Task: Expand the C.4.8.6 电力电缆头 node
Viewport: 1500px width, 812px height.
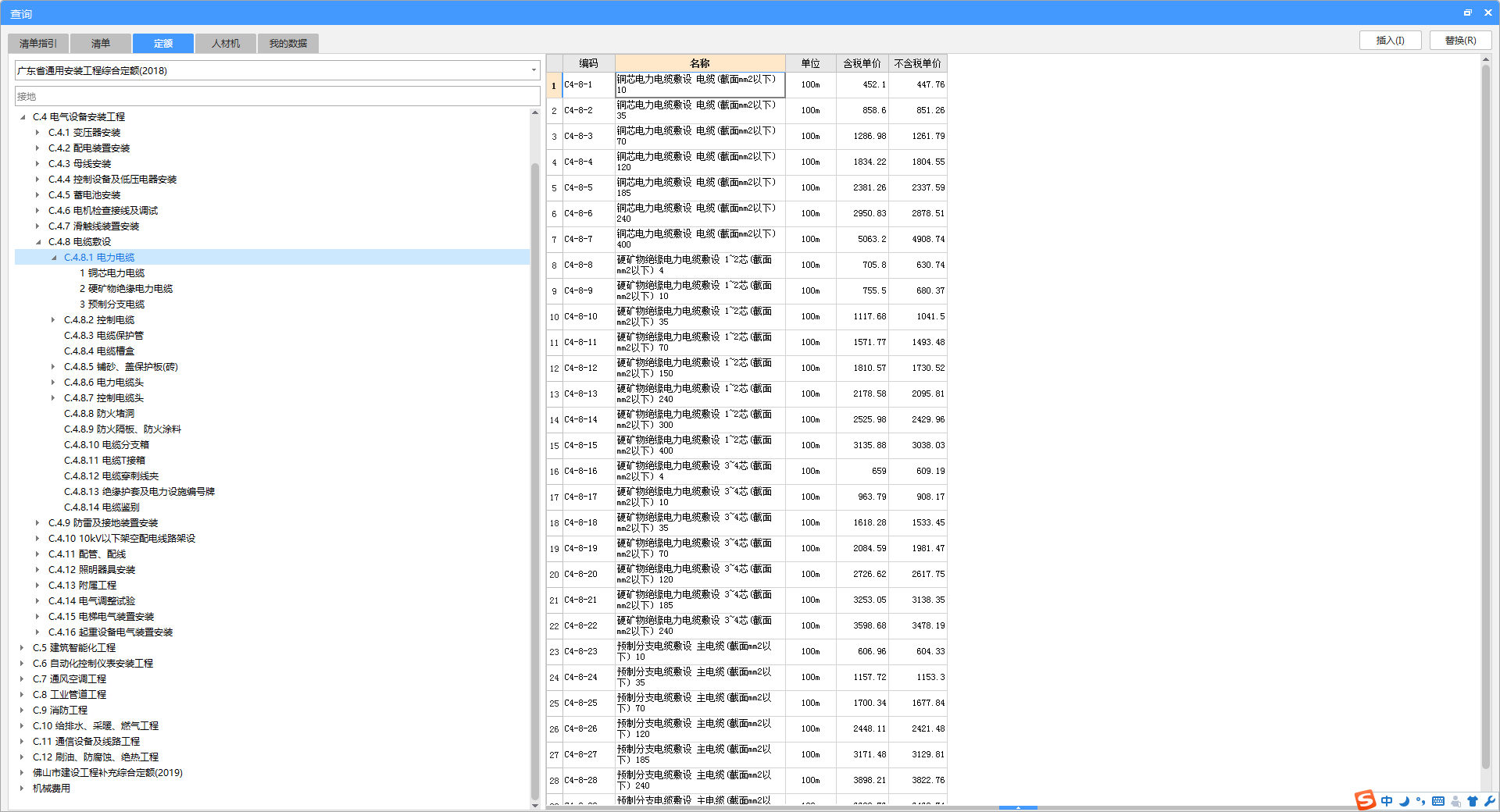Action: (x=53, y=383)
